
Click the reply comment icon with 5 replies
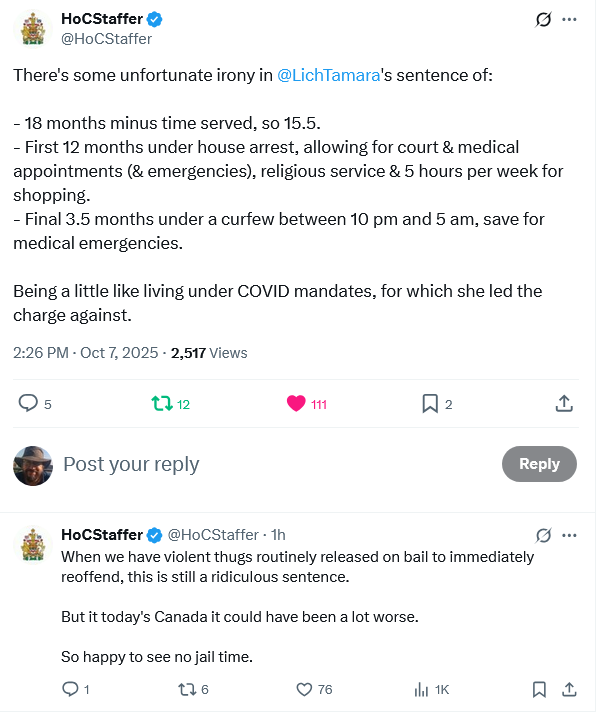tap(29, 403)
